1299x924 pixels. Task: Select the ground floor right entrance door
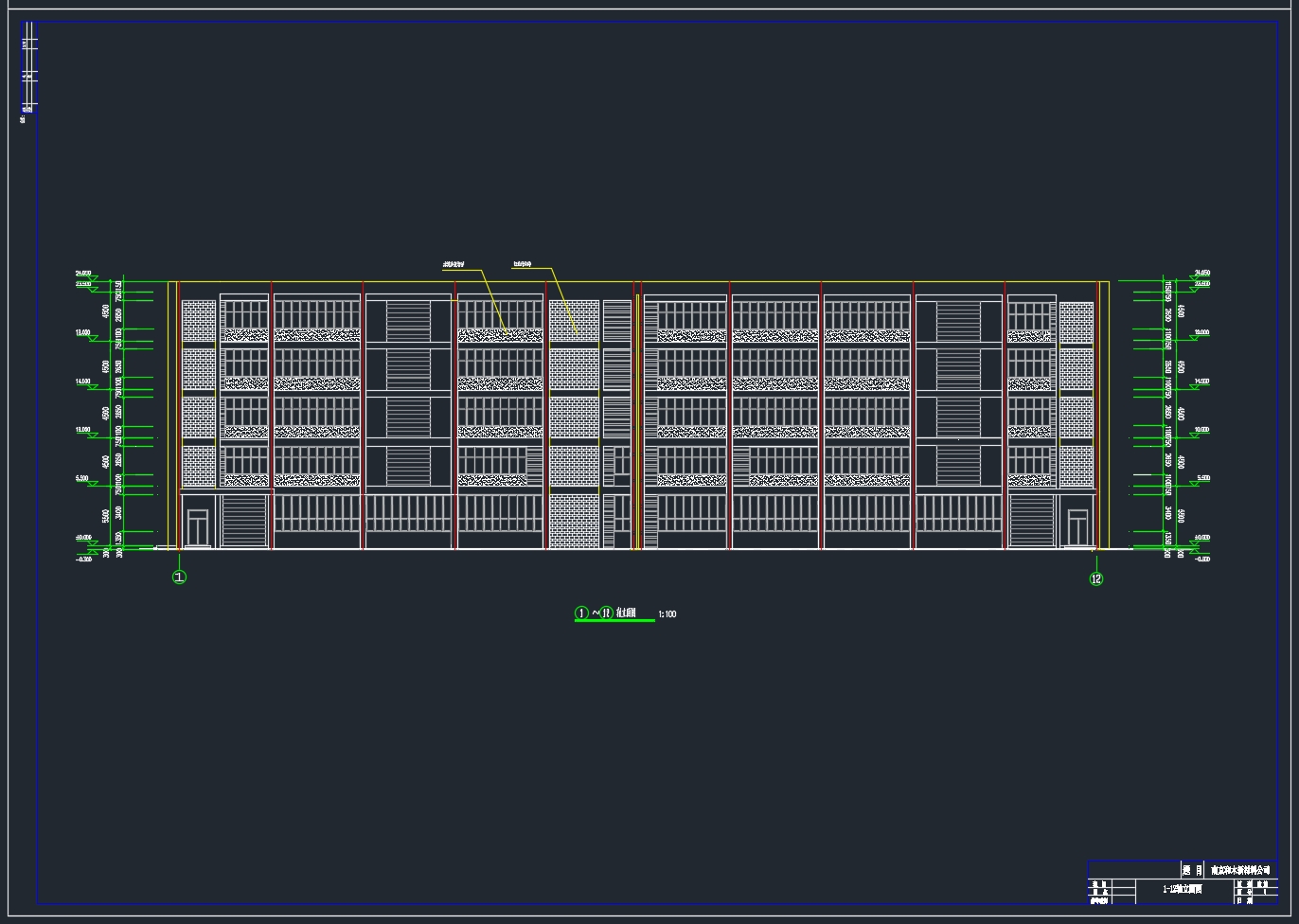click(x=1077, y=527)
